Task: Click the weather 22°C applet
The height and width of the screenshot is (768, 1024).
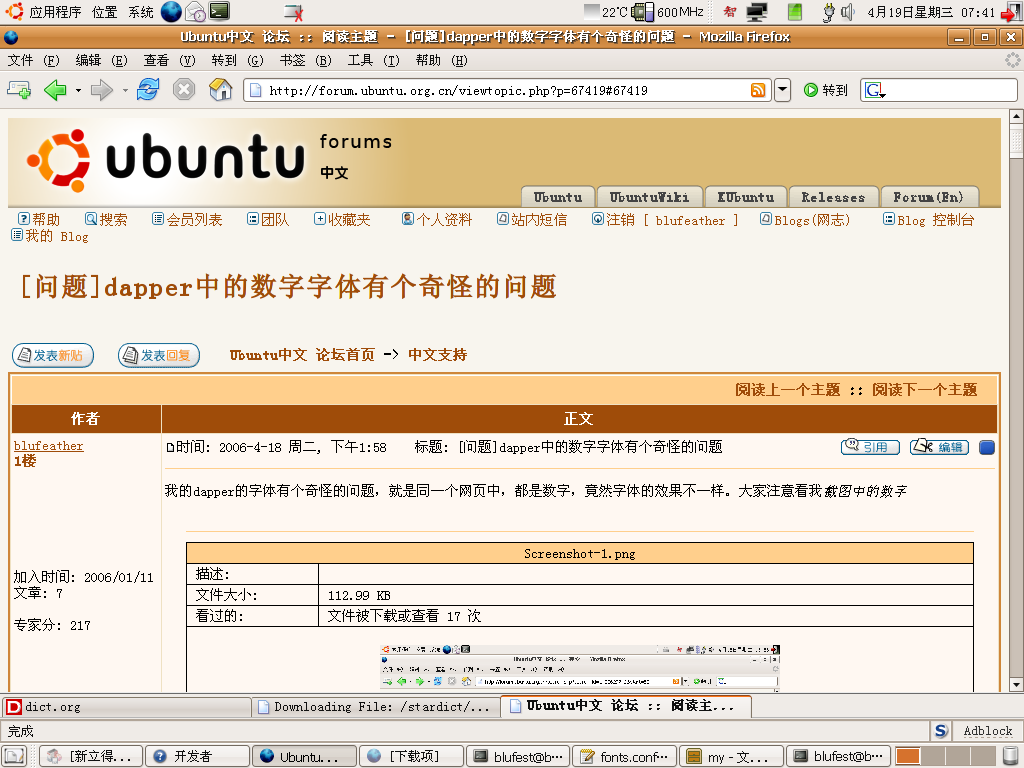Action: click(605, 12)
